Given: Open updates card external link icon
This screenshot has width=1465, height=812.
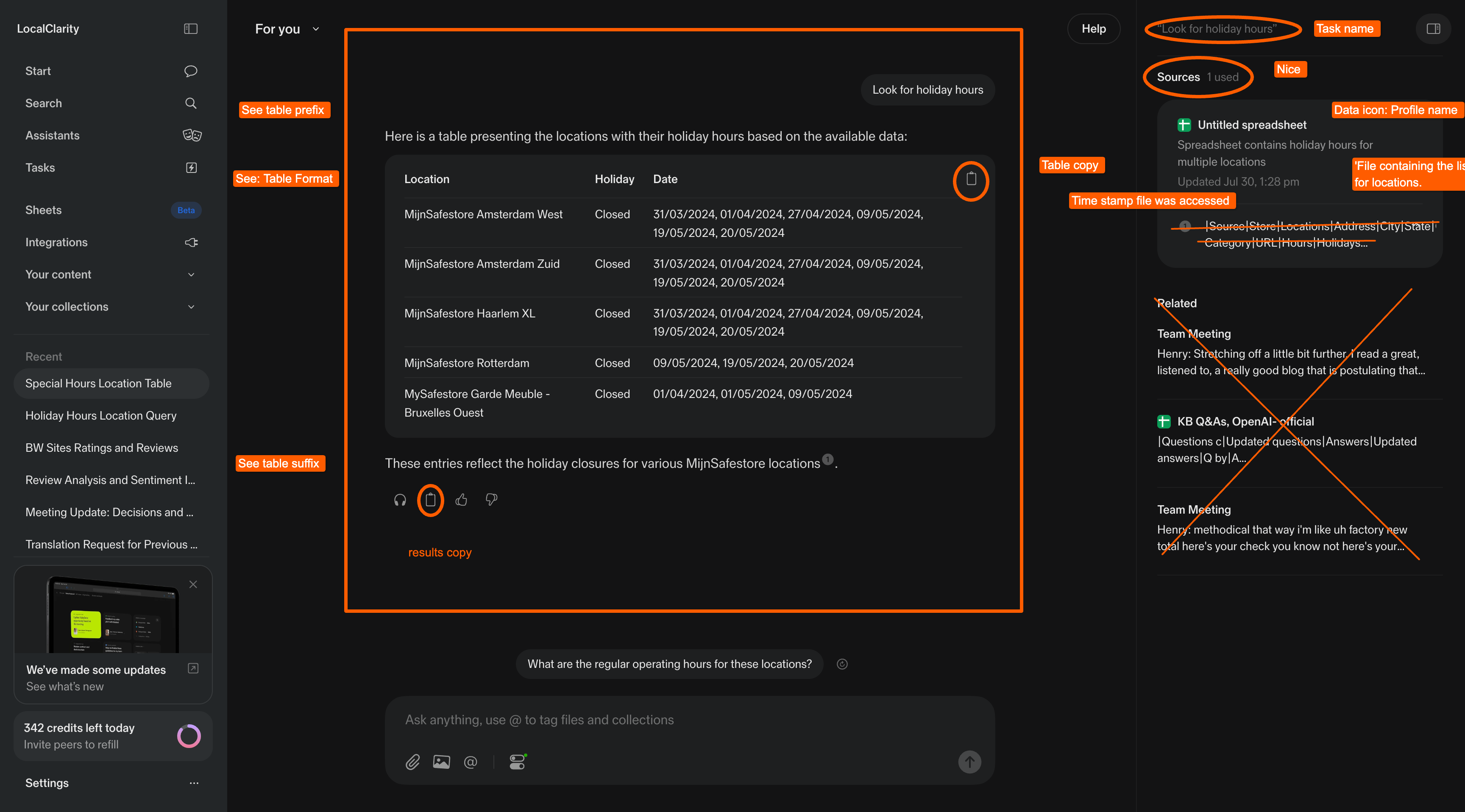Looking at the screenshot, I should coord(193,668).
